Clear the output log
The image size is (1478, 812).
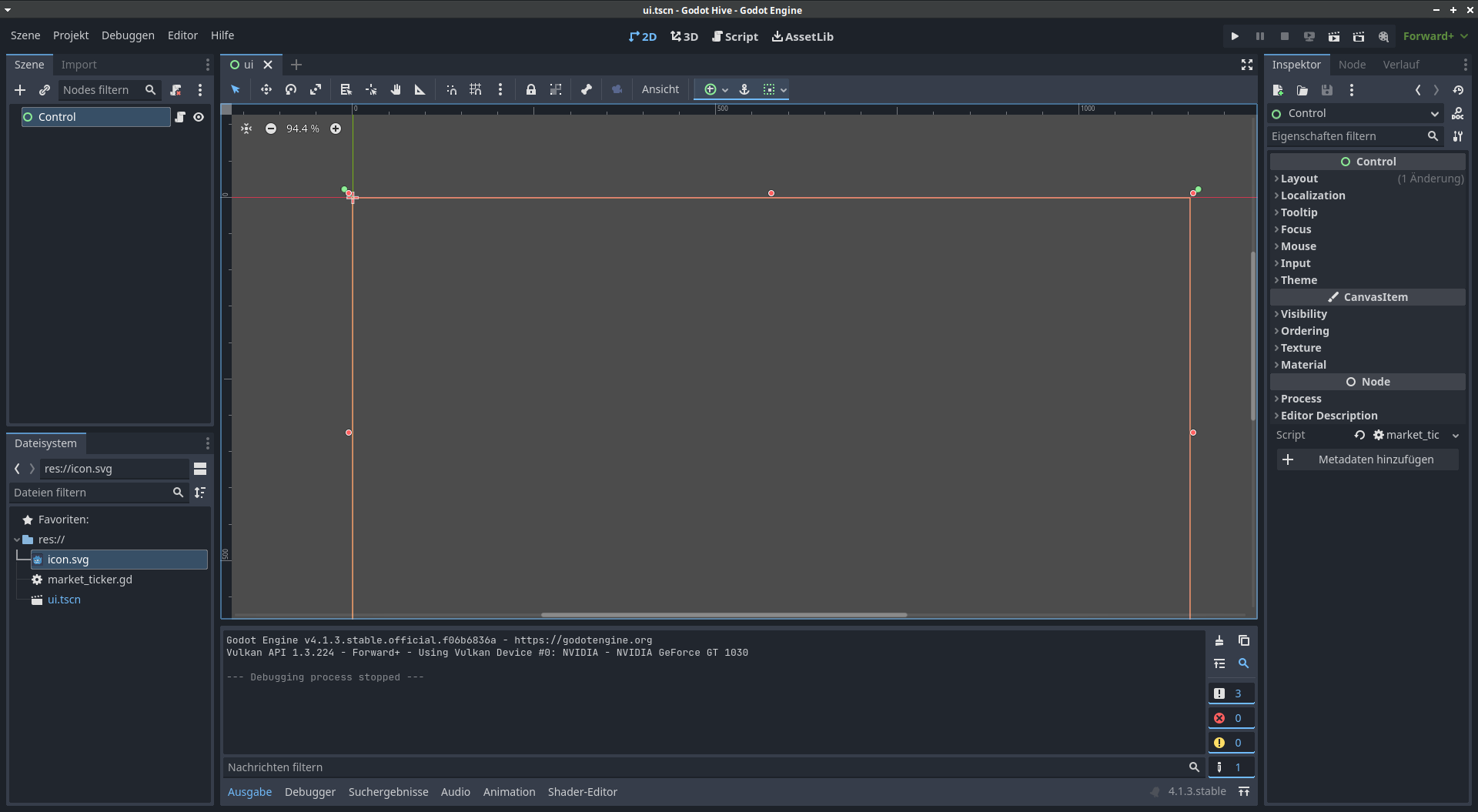tap(1219, 640)
